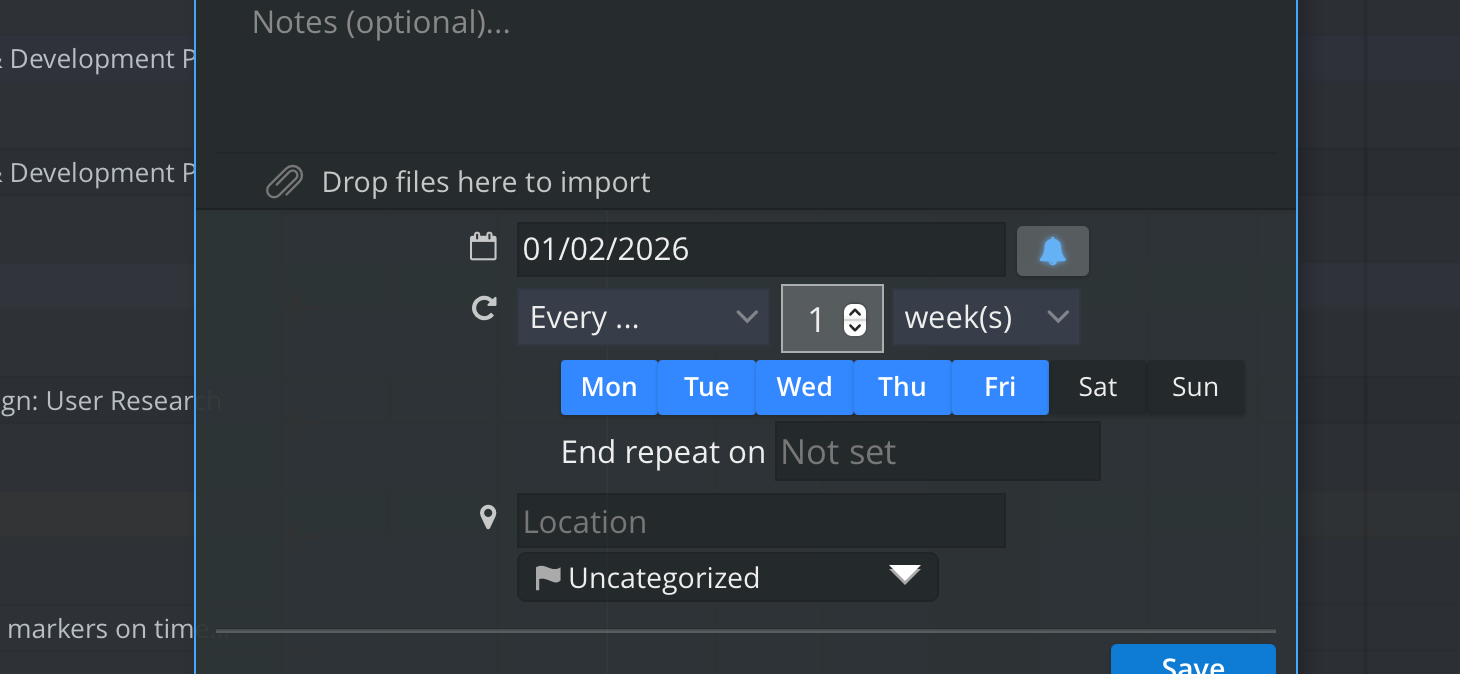Click the paperclip attachment icon
Image resolution: width=1460 pixels, height=674 pixels.
[284, 183]
